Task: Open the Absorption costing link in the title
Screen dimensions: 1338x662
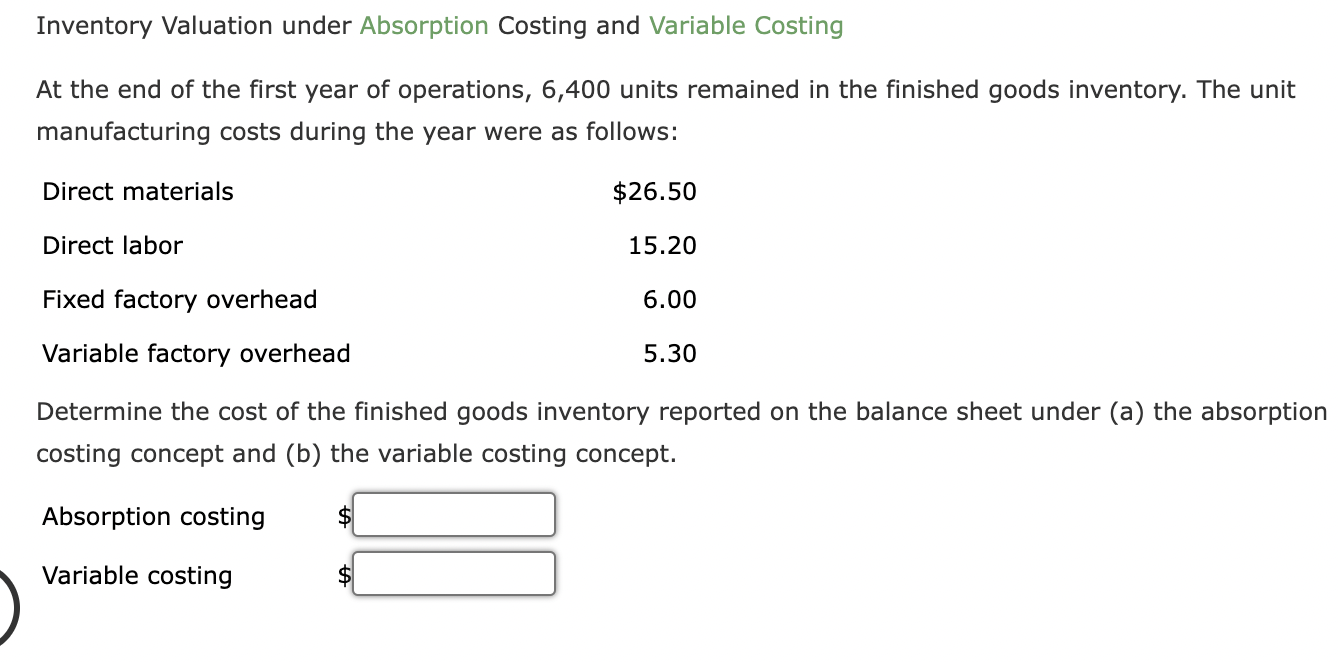Action: [424, 25]
